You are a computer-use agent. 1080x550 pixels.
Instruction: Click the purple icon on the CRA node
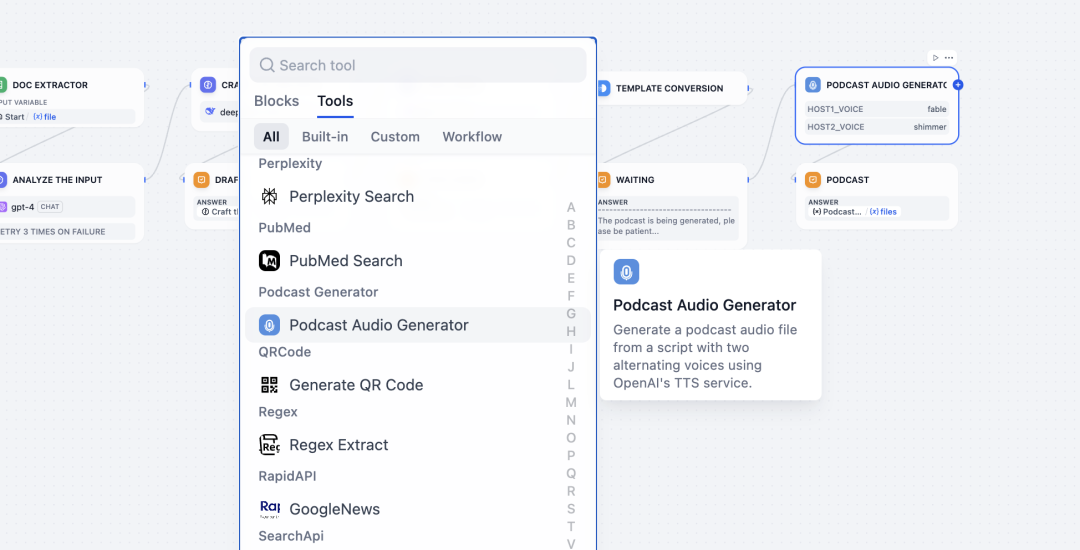coord(208,85)
